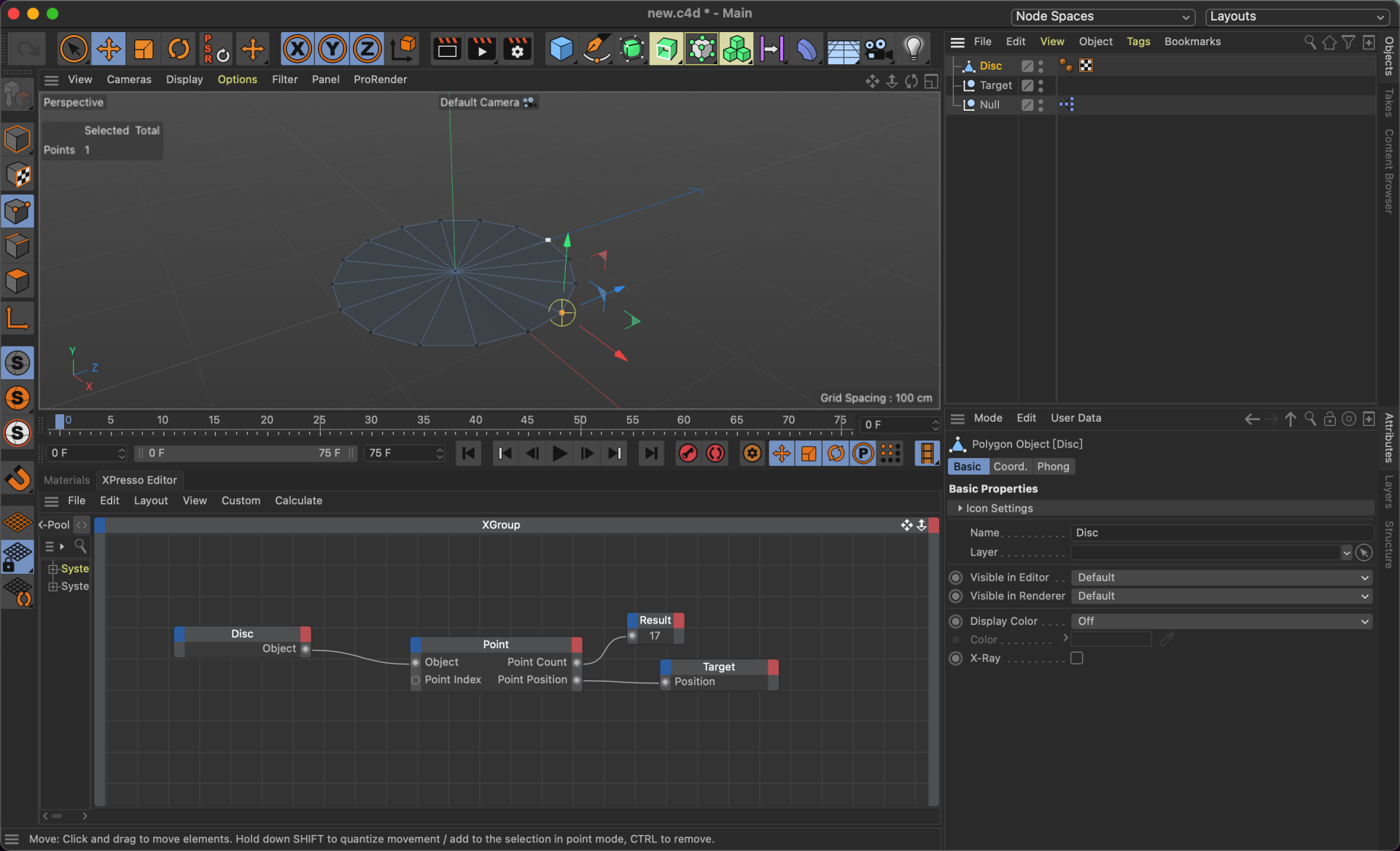Go to start of animation
Viewport: 1400px width, 851px height.
[468, 454]
